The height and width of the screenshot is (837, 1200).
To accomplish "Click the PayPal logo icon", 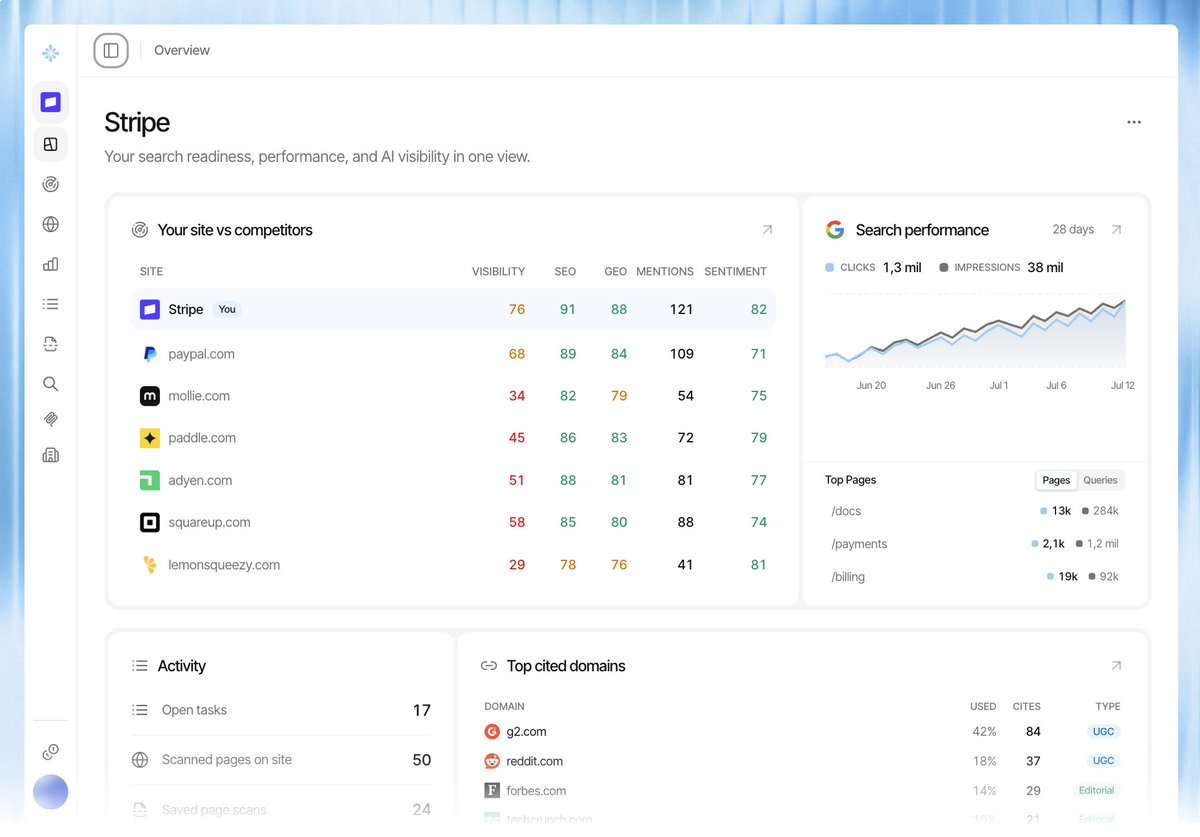I will coord(150,354).
